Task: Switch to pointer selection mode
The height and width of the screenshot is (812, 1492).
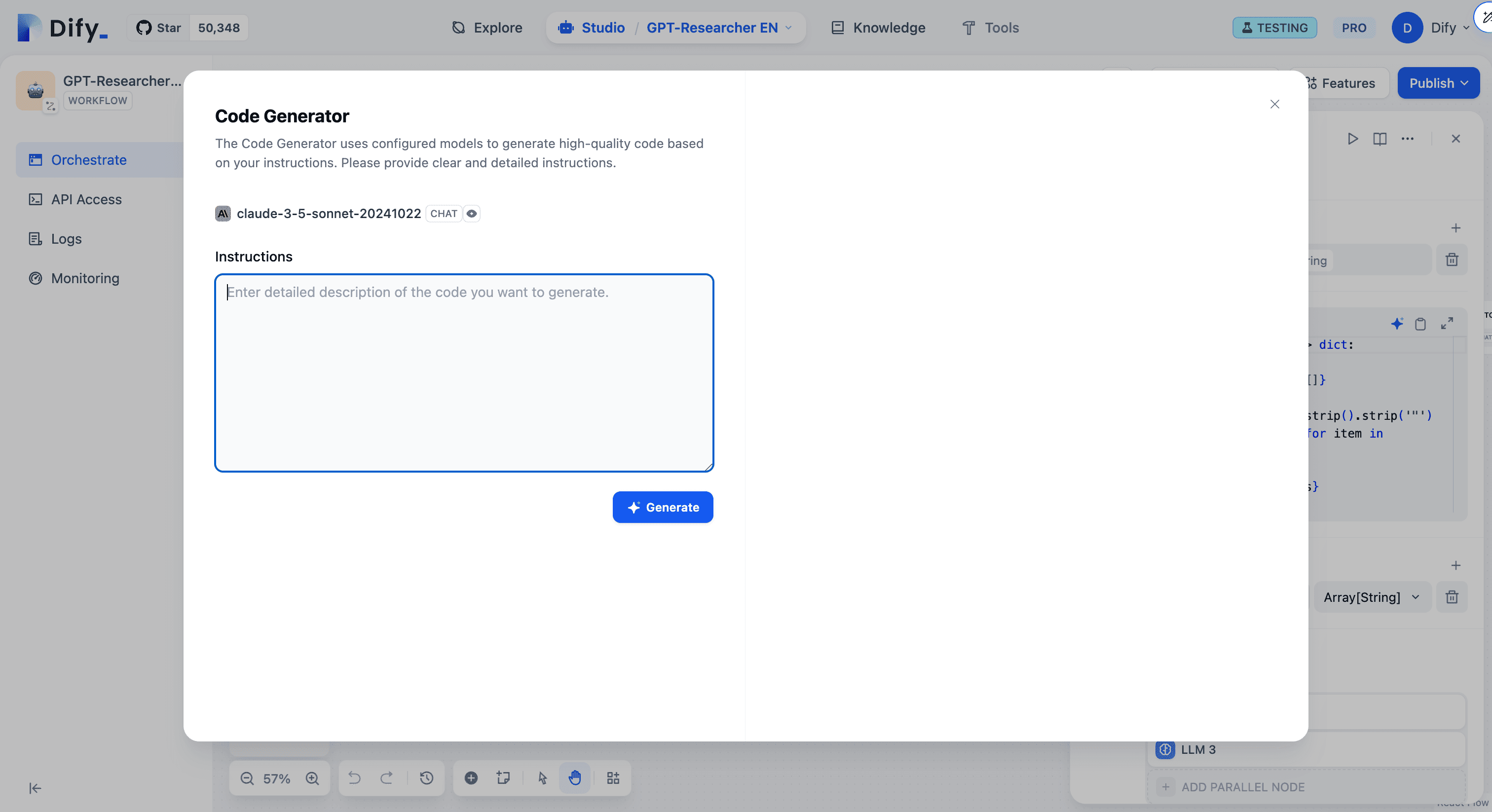Action: [542, 778]
